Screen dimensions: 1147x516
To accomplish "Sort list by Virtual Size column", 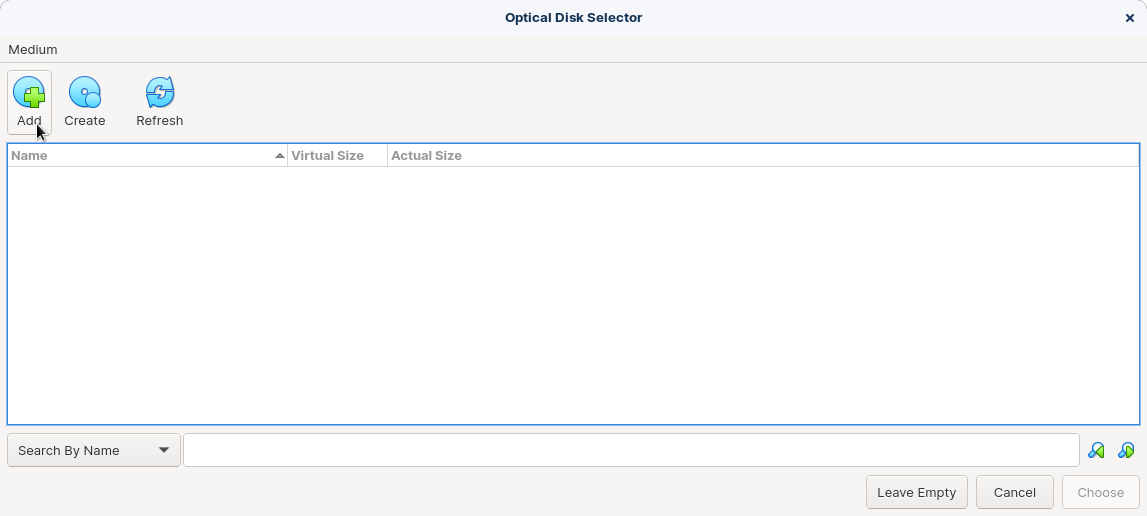I will tap(337, 155).
